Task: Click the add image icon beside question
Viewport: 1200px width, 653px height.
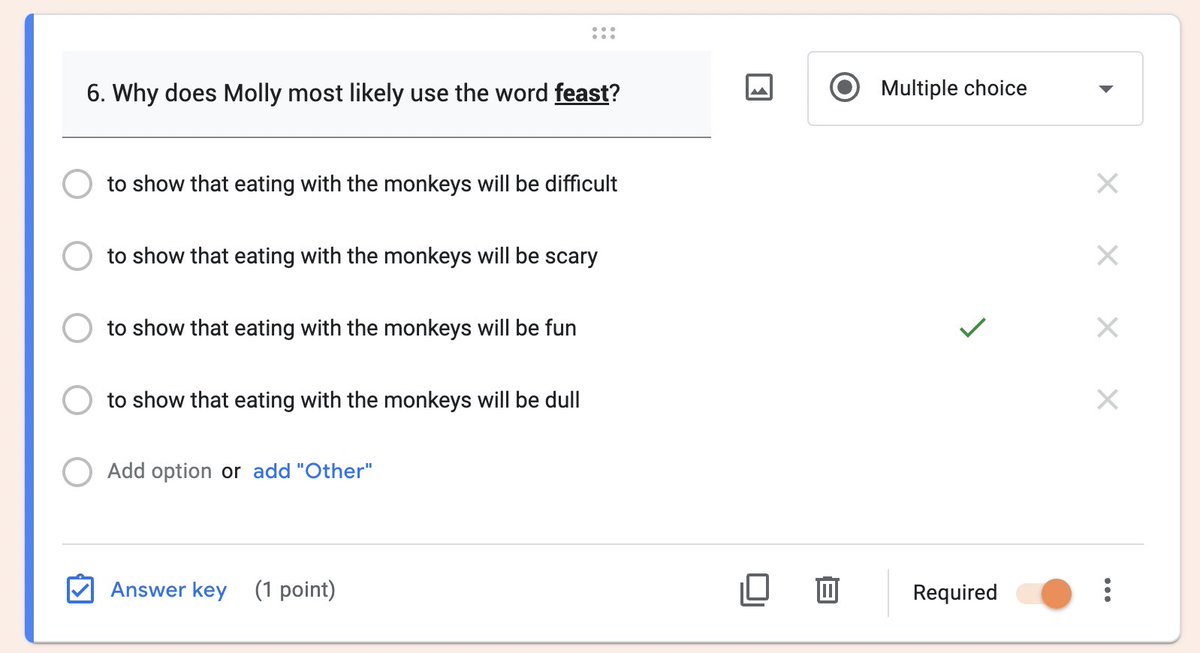Action: point(759,88)
